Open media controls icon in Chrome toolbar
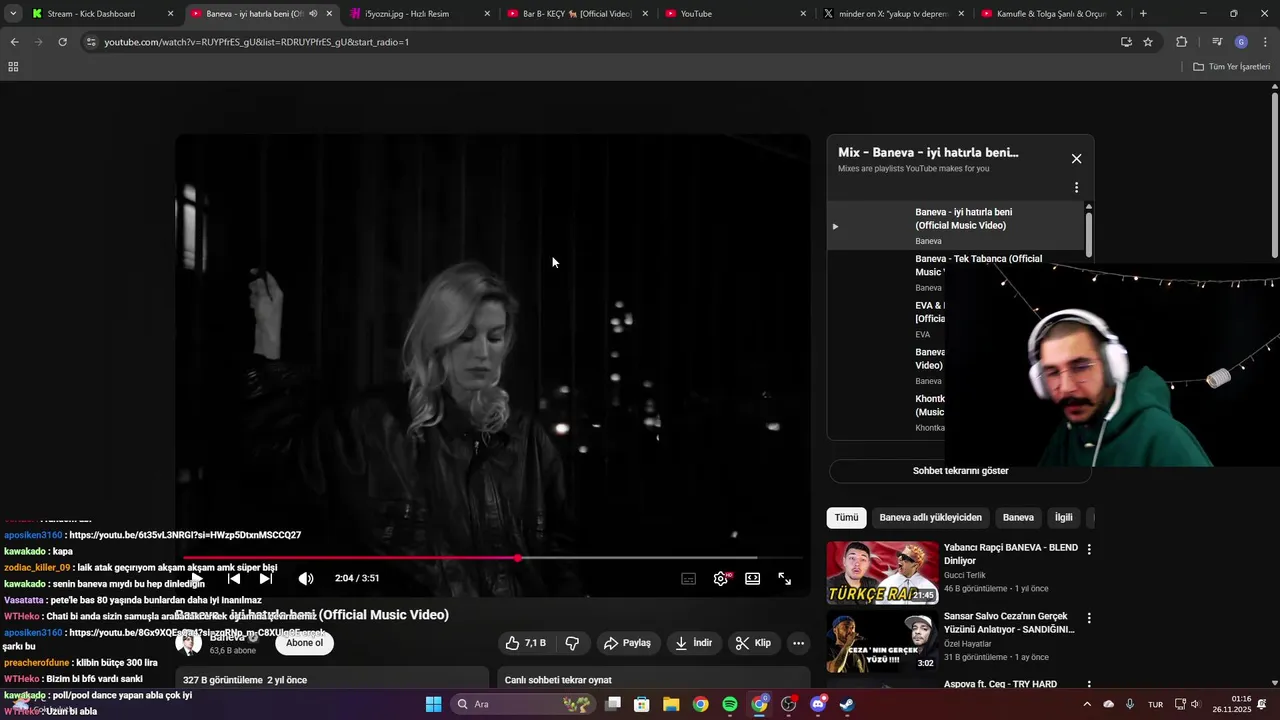The image size is (1280, 720). pyautogui.click(x=1217, y=42)
